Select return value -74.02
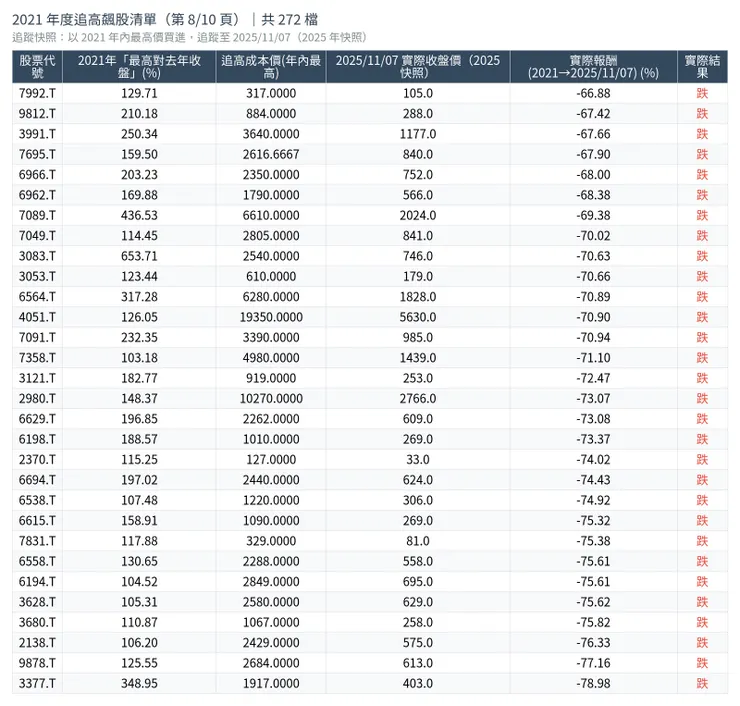The width and height of the screenshot is (740, 706). point(593,459)
